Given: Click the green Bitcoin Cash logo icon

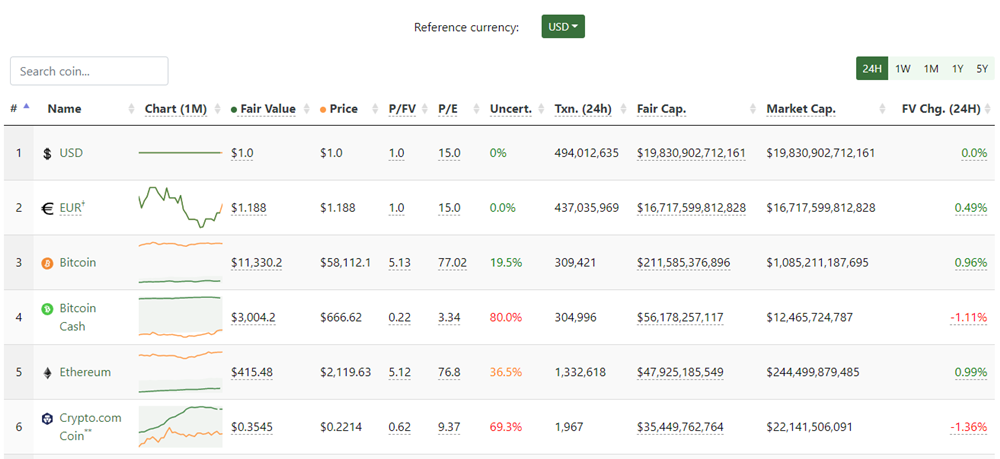Looking at the screenshot, I should click(x=47, y=309).
